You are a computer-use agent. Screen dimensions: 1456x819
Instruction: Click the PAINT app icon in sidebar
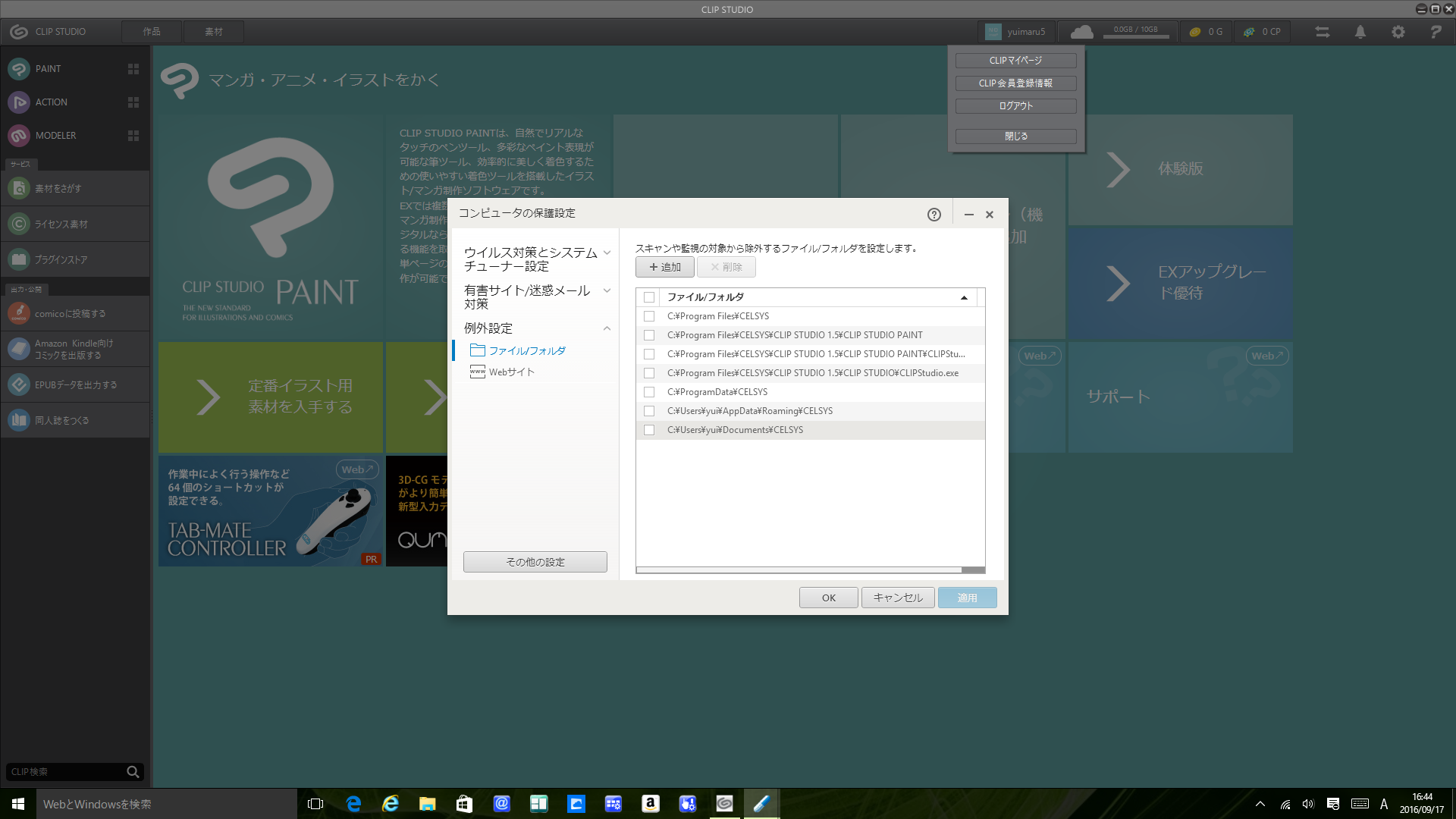pyautogui.click(x=19, y=69)
